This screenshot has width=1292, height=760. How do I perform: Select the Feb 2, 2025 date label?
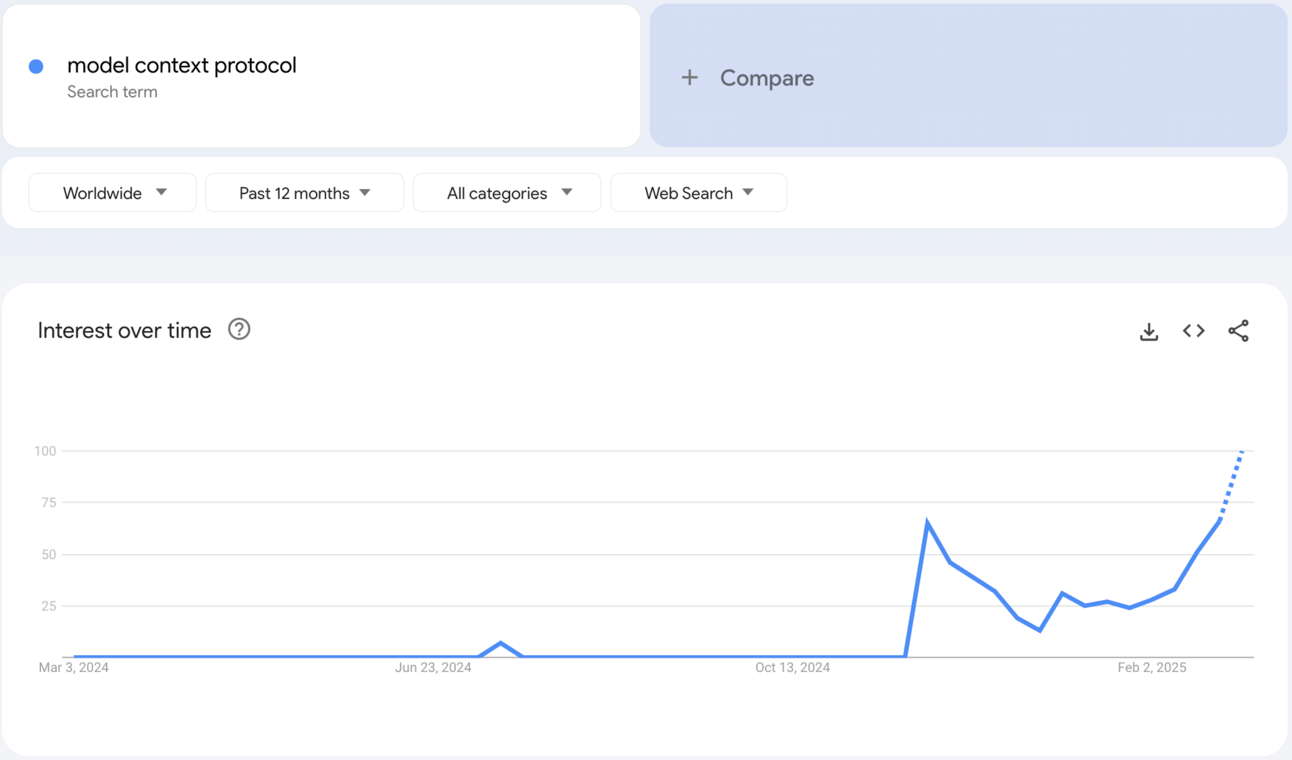[1151, 668]
